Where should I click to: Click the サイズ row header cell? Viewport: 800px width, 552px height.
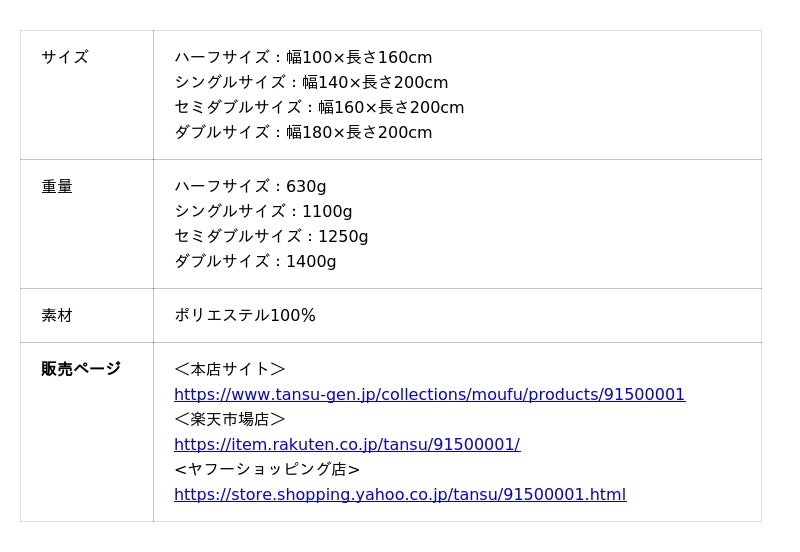tap(65, 58)
